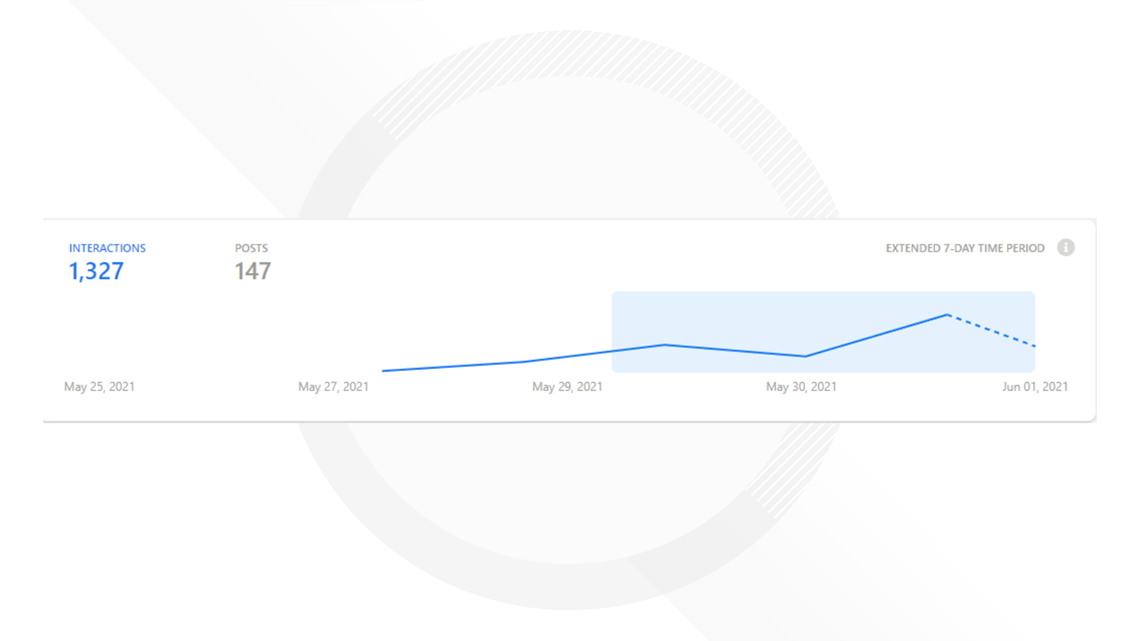Click the lowest dip of the line inside the highlighted area
Viewport: 1140px width, 641px height.
pyautogui.click(x=806, y=356)
